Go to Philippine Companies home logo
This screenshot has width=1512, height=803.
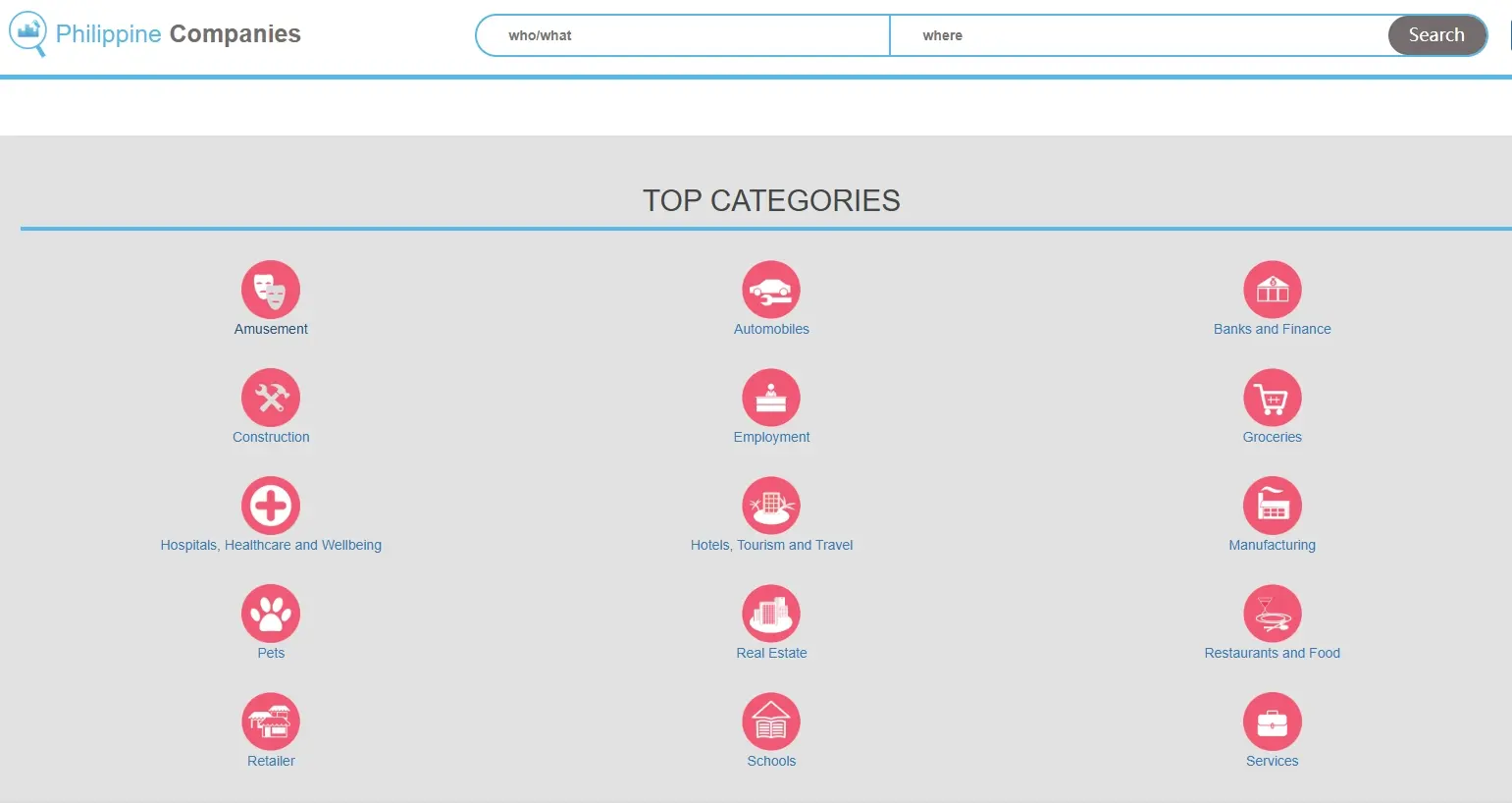[x=157, y=34]
